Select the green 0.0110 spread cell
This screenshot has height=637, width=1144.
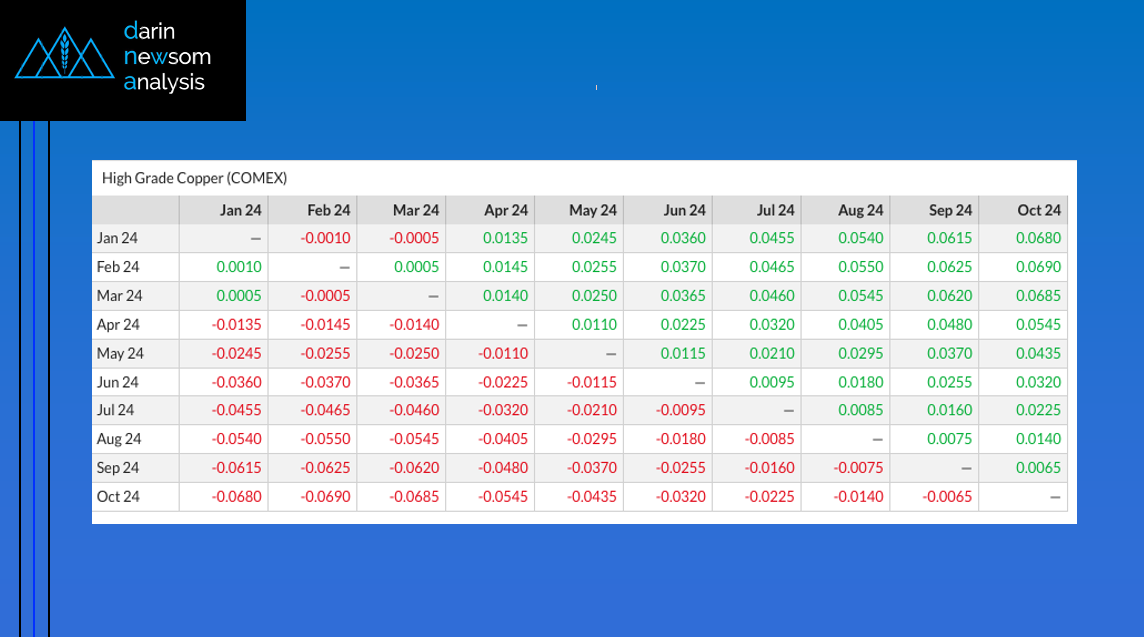point(594,325)
